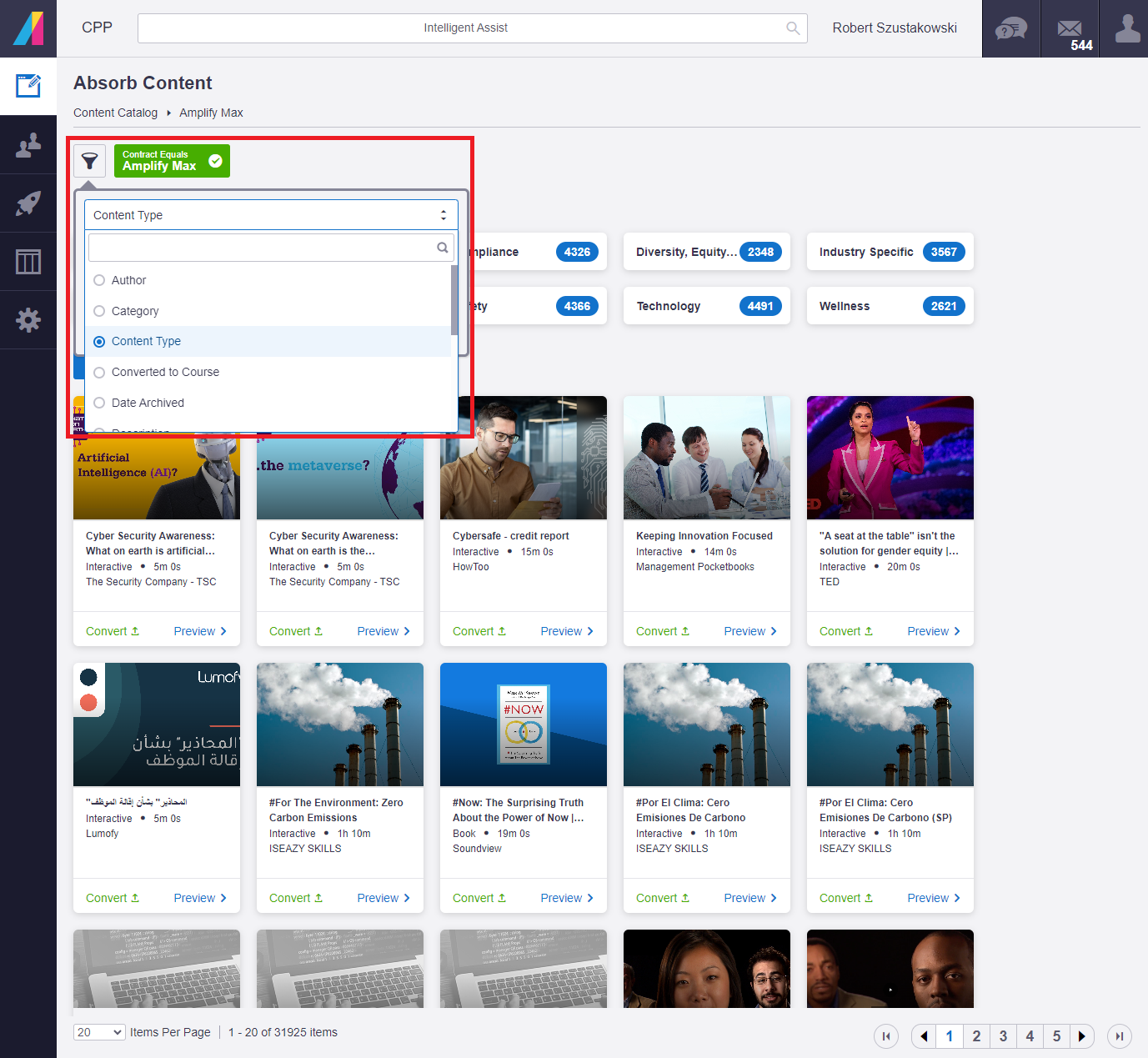Convert the #Now Surprising Truth book
1148x1058 pixels.
pyautogui.click(x=479, y=898)
